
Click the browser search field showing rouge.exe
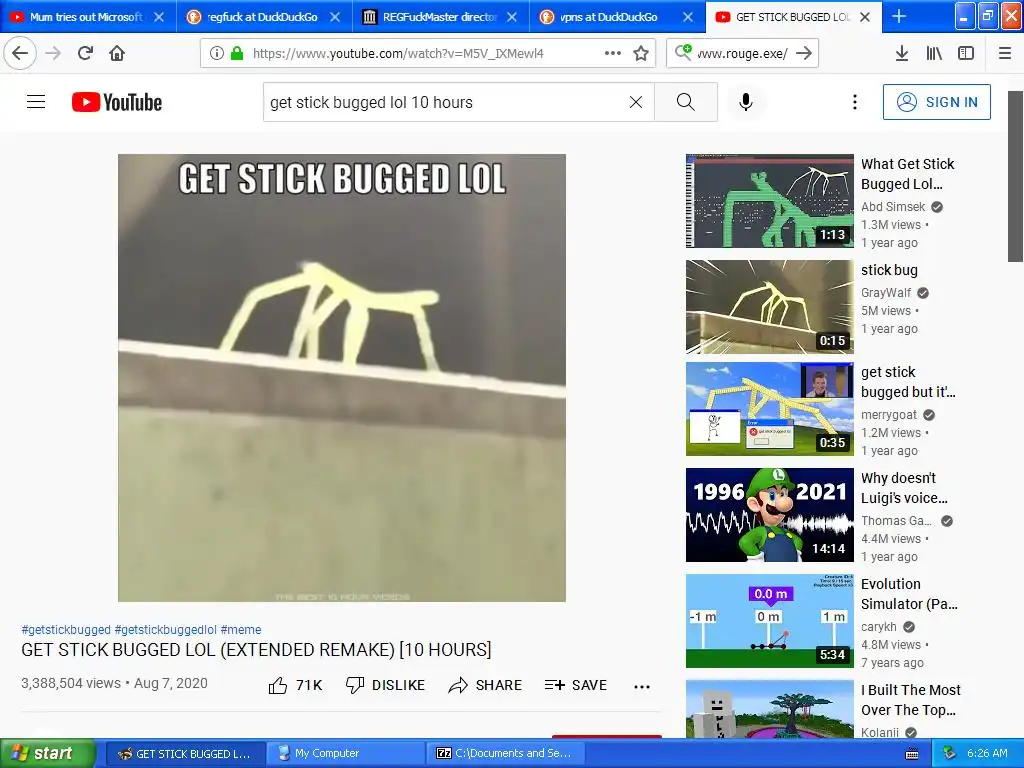744,53
